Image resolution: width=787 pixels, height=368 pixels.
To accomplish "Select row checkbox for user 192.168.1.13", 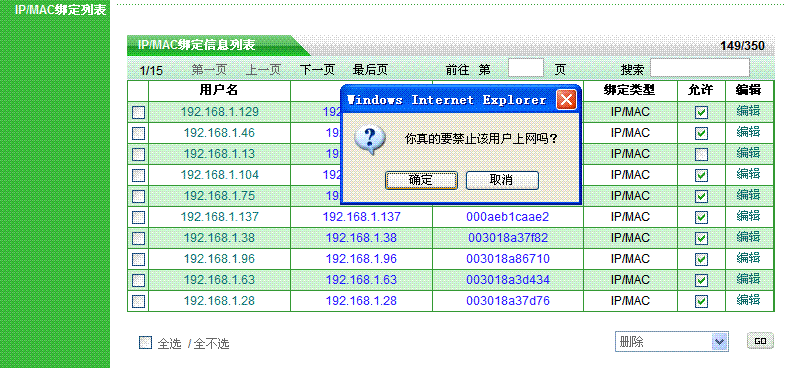I will pyautogui.click(x=139, y=154).
